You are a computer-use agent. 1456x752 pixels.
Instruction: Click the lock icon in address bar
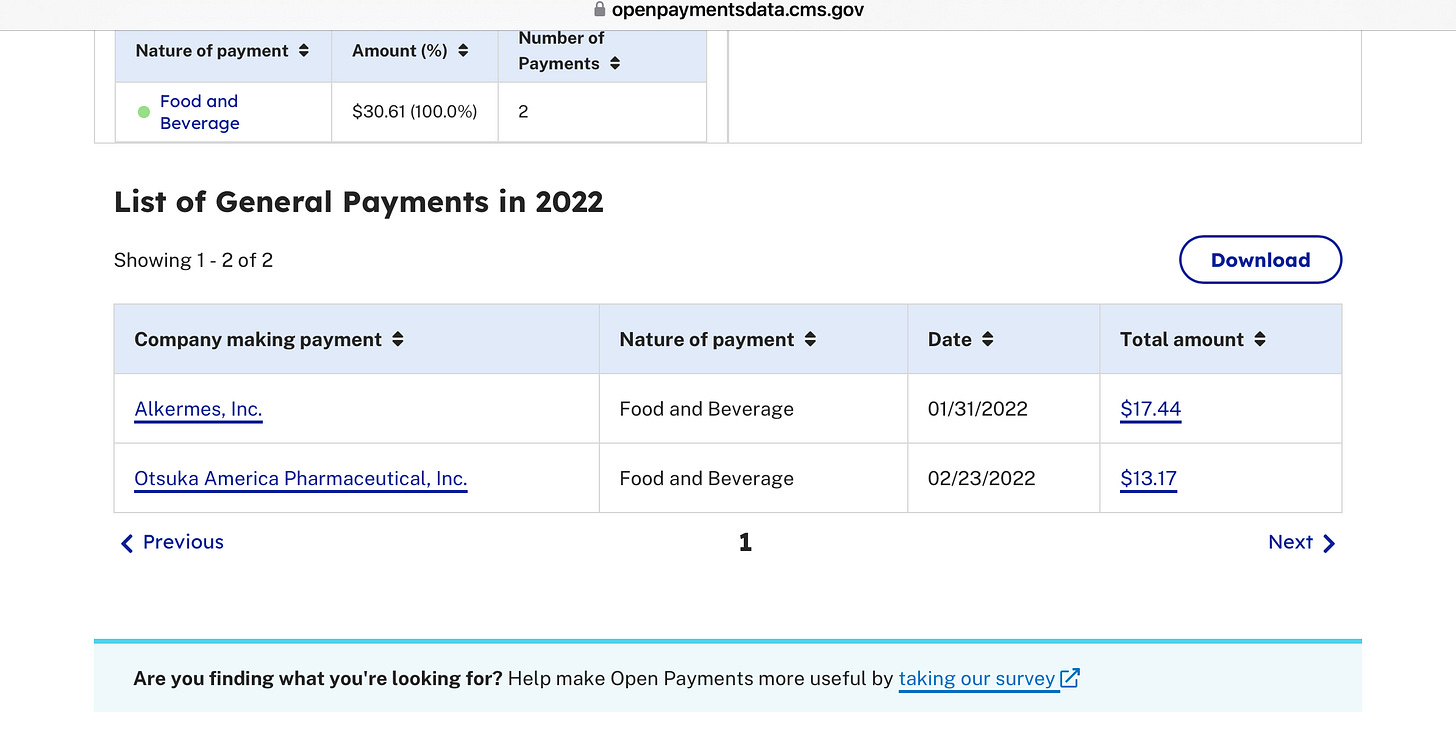click(600, 10)
